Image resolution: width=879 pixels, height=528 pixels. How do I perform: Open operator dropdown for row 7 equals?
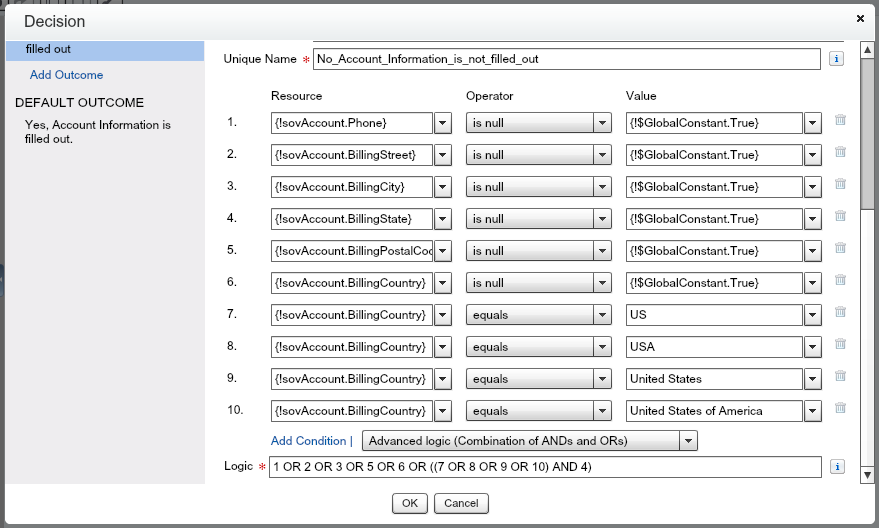pyautogui.click(x=602, y=315)
